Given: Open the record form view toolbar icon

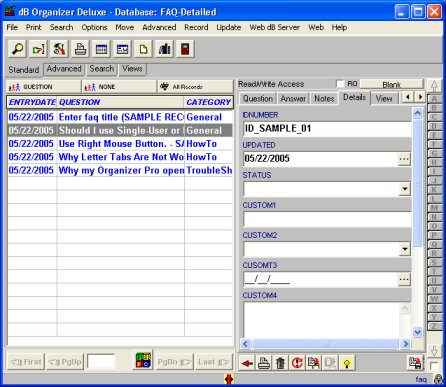Looking at the screenshot, I should 122,49.
